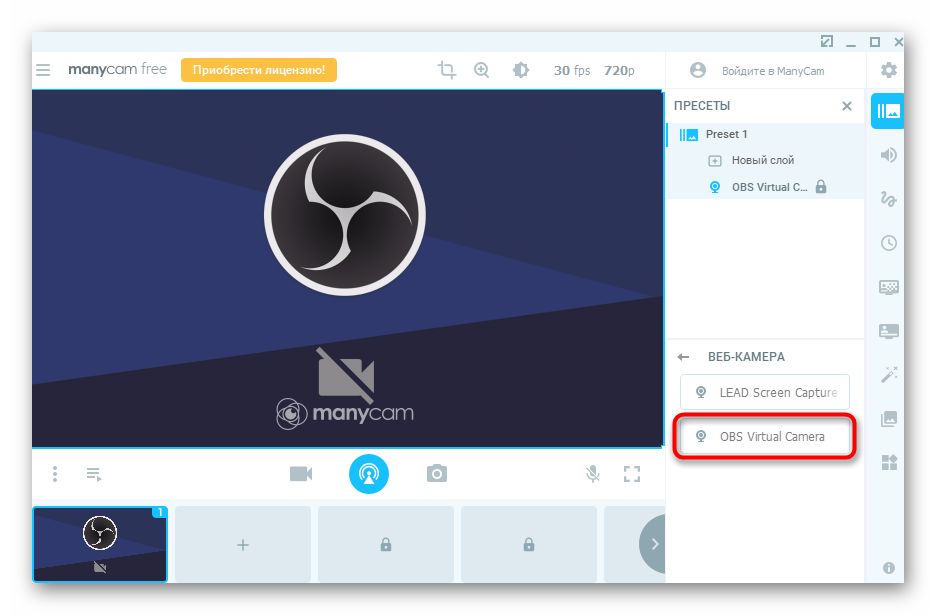Select the OBS Virtual C... layer

tap(769, 187)
